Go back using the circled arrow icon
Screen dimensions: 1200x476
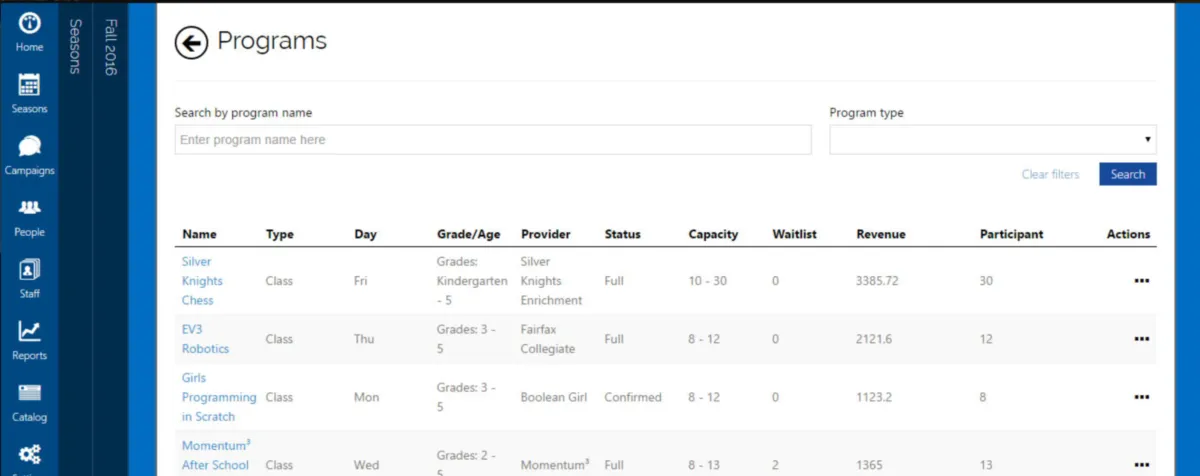[x=191, y=42]
